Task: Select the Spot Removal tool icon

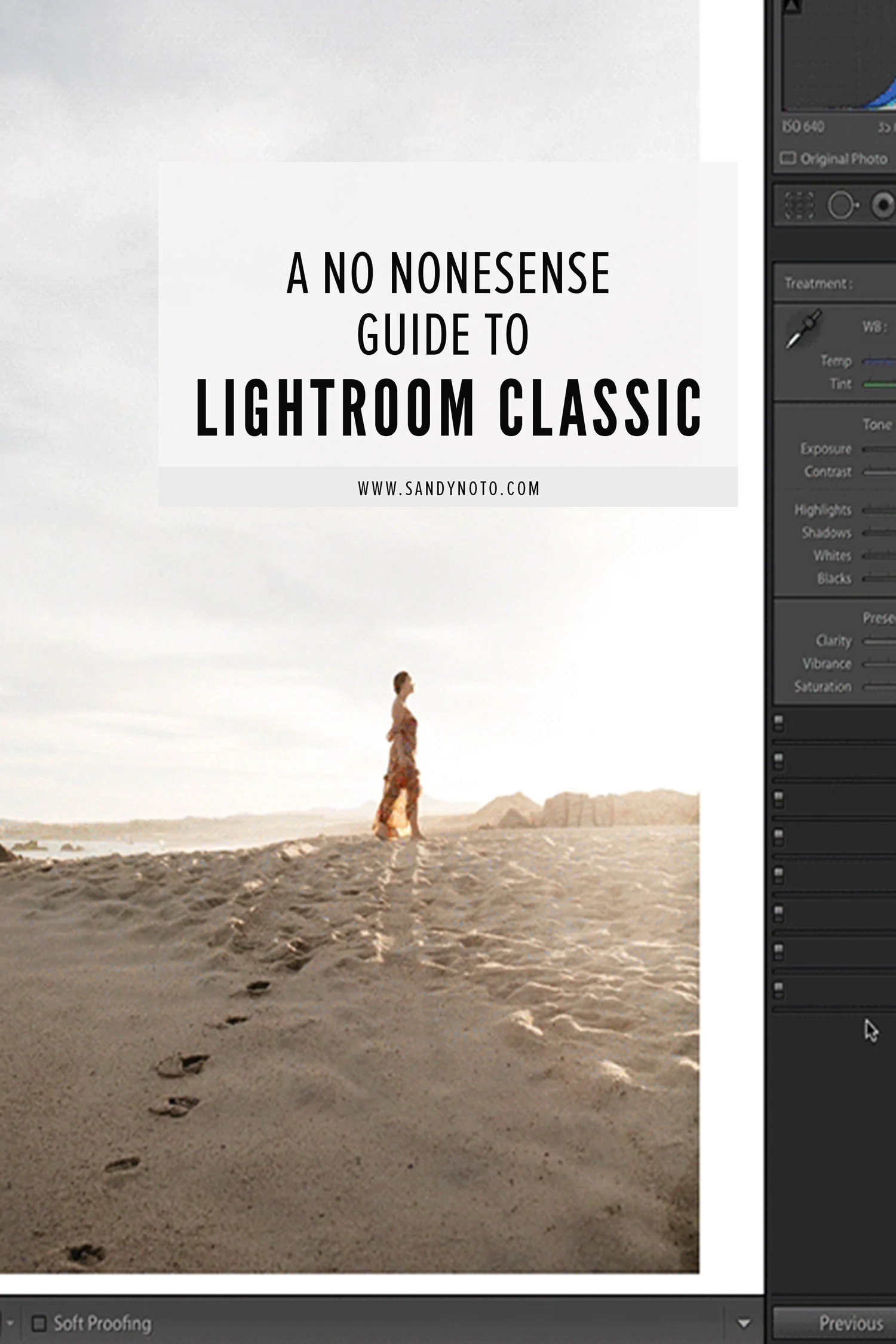Action: tap(843, 206)
